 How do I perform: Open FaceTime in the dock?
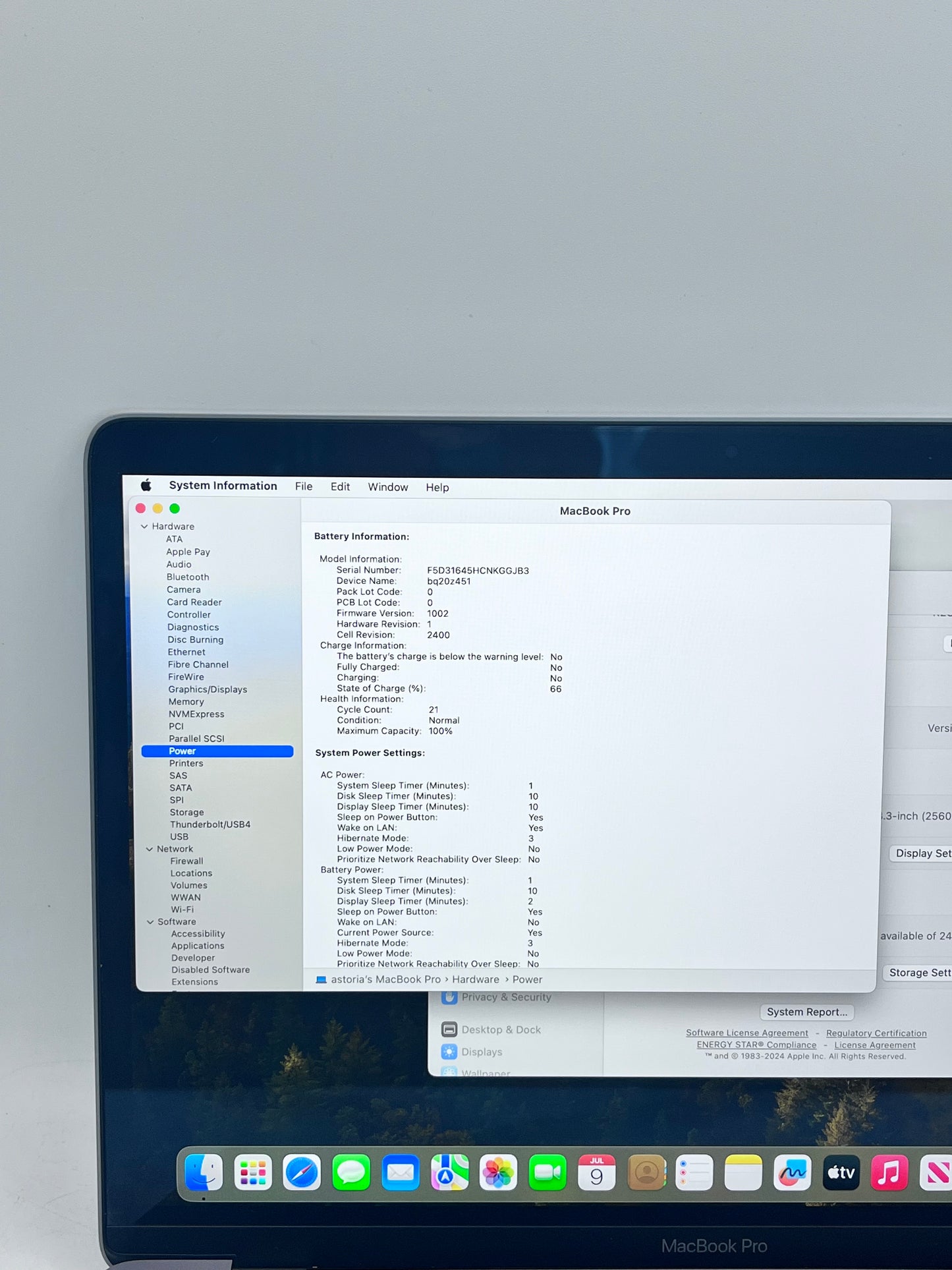pos(547,1172)
